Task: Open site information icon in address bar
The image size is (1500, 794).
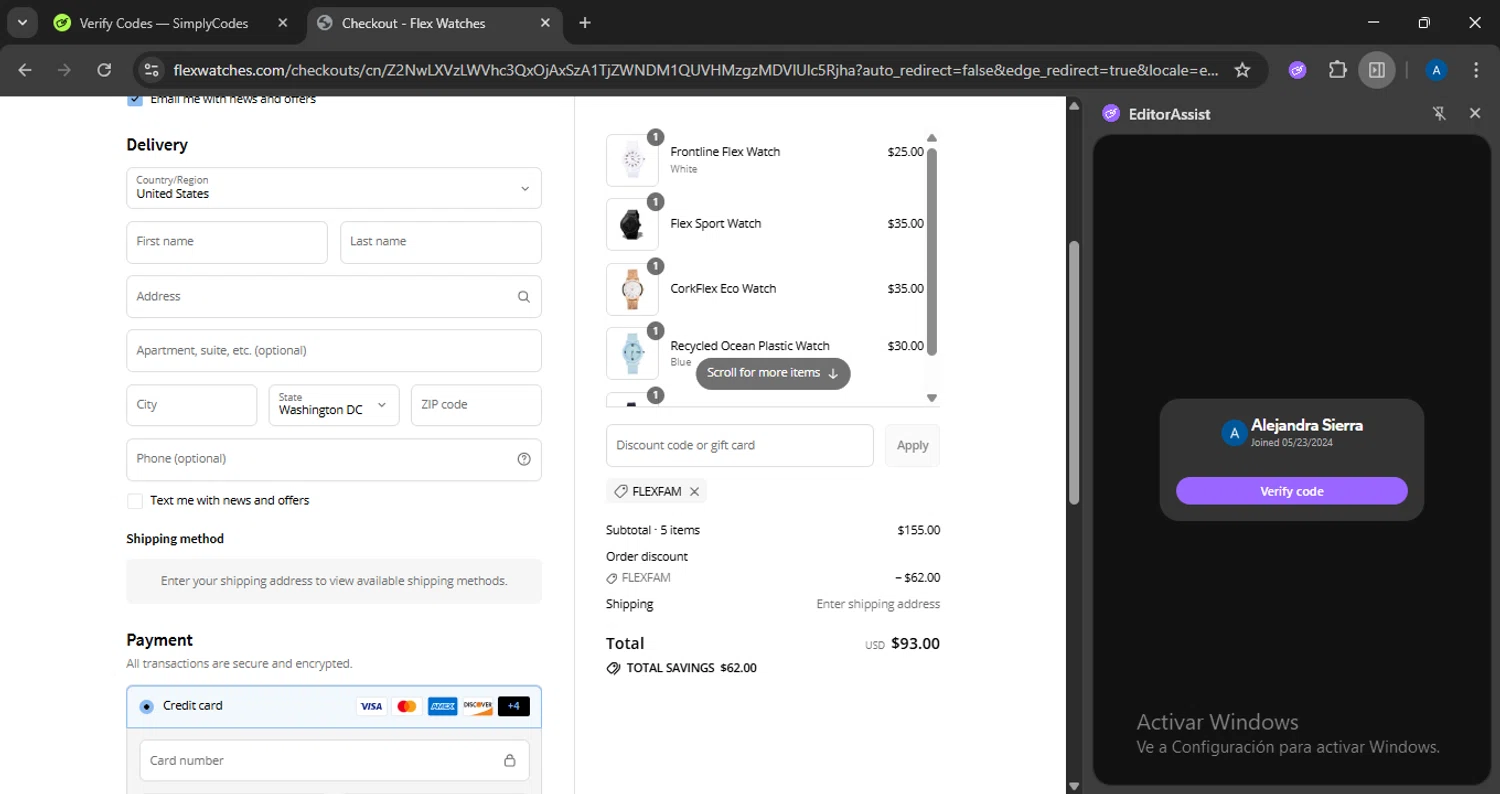Action: pos(152,70)
